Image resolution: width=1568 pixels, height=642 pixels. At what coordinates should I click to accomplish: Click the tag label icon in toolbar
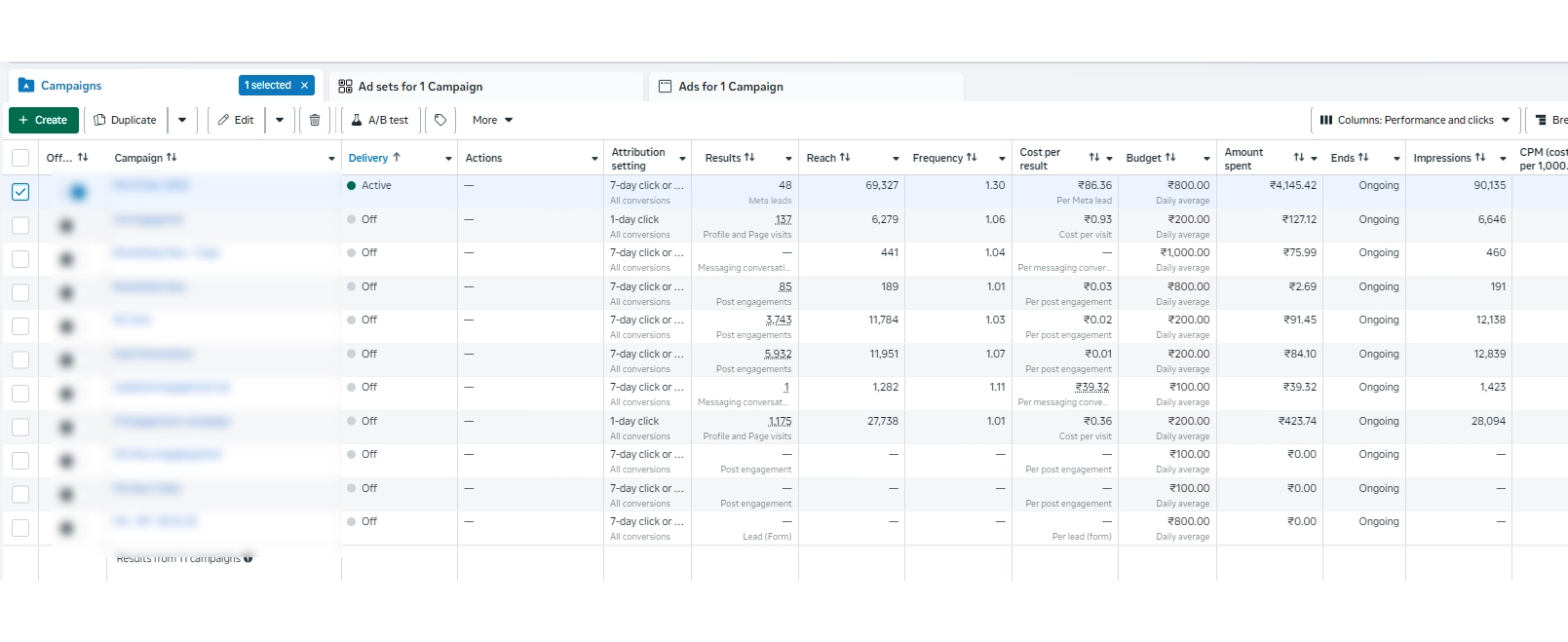(440, 120)
